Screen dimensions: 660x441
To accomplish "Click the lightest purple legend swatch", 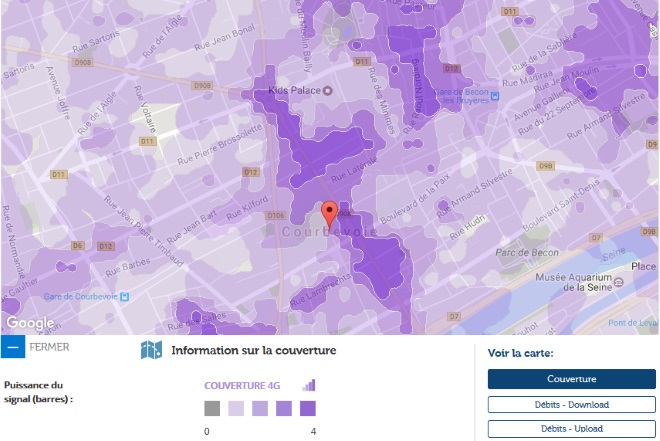I will [236, 408].
